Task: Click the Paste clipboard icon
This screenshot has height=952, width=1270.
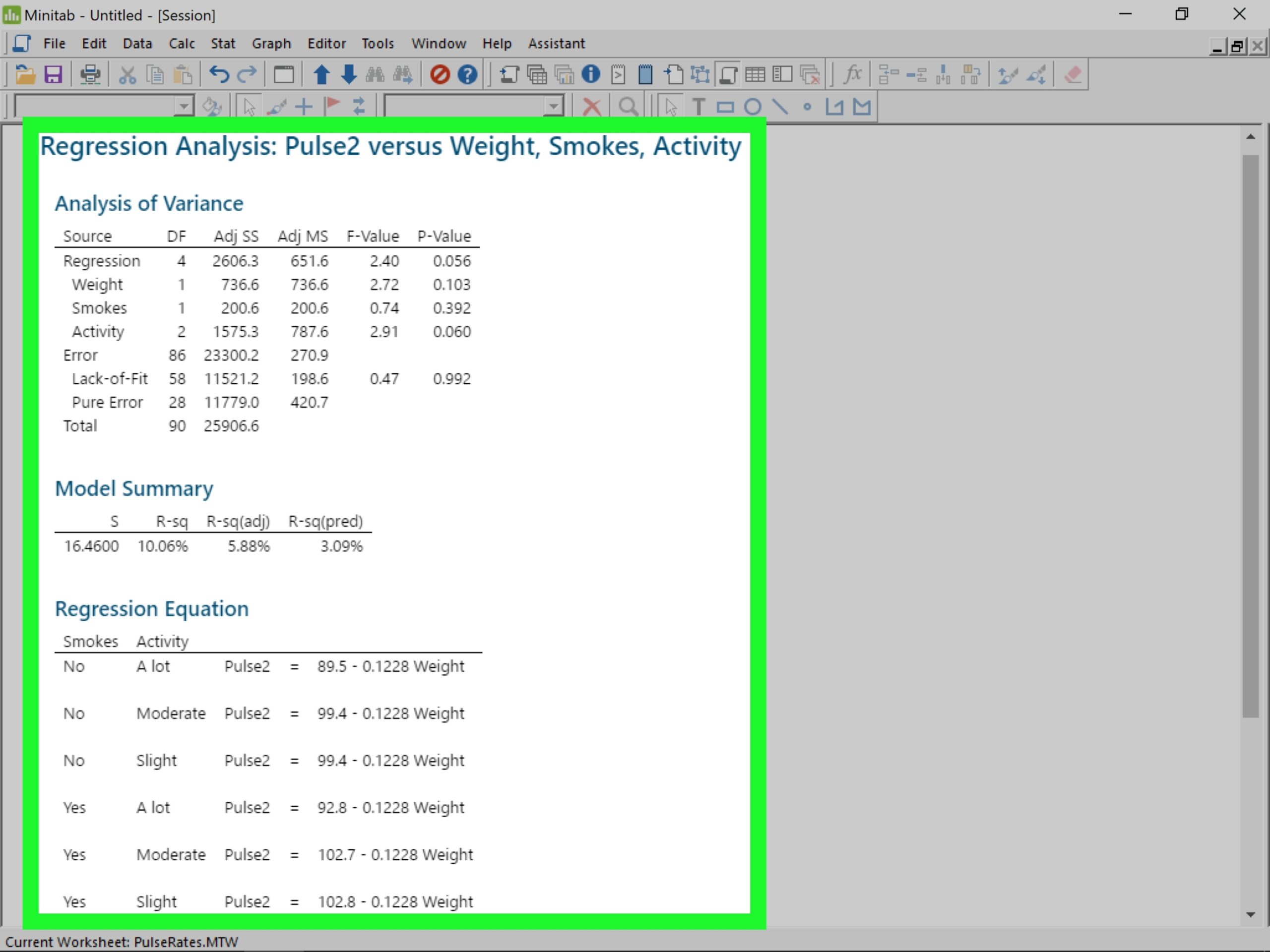Action: click(183, 74)
